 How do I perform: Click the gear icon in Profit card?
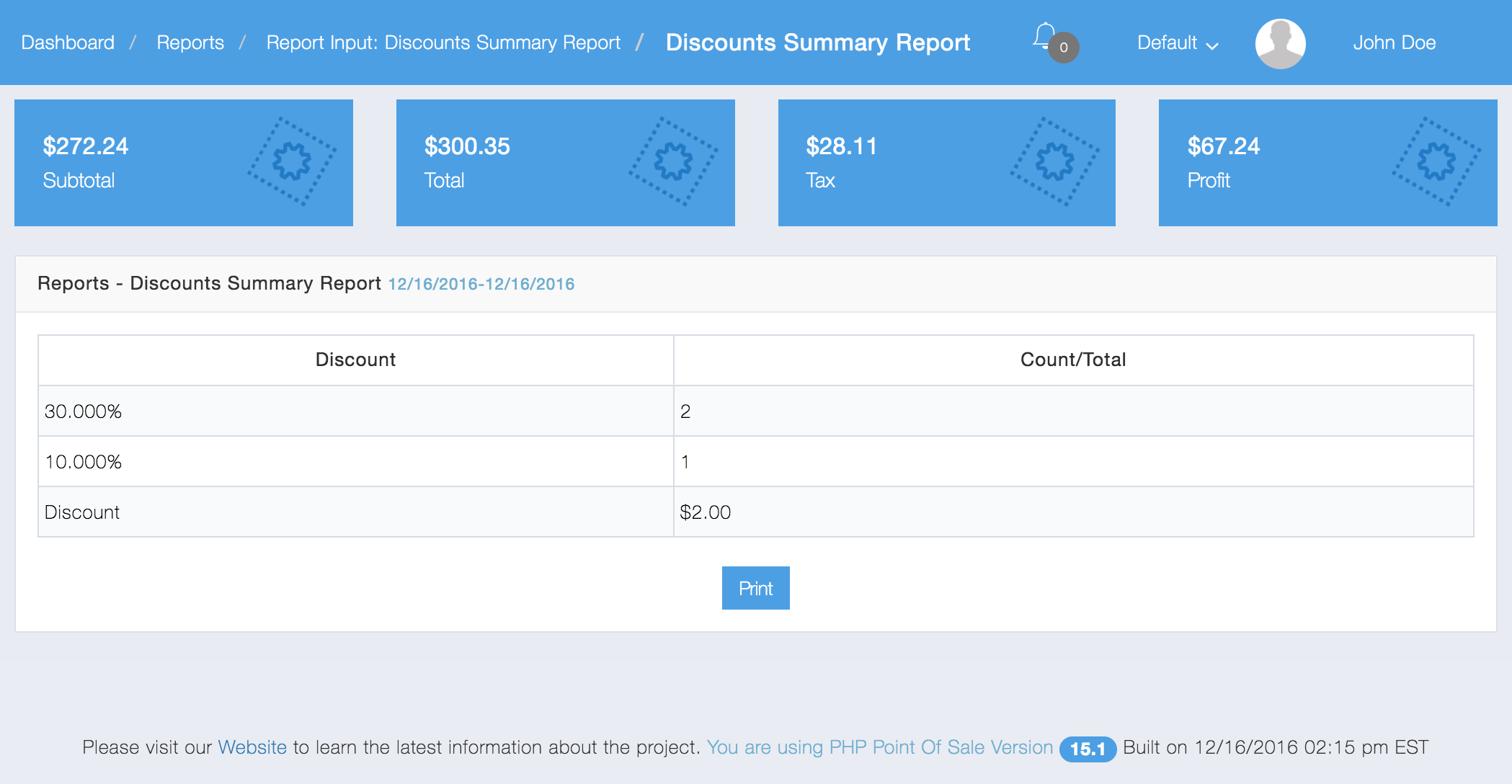(x=1436, y=161)
